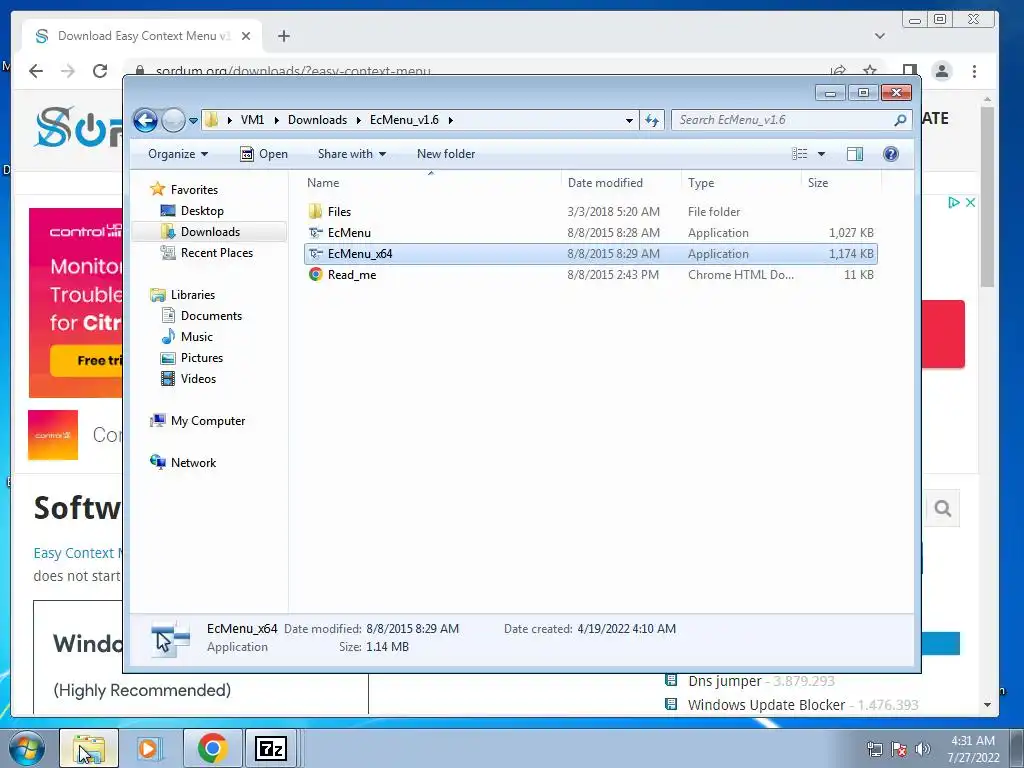1024x768 pixels.
Task: Open the Chrome profile avatar
Action: point(942,71)
